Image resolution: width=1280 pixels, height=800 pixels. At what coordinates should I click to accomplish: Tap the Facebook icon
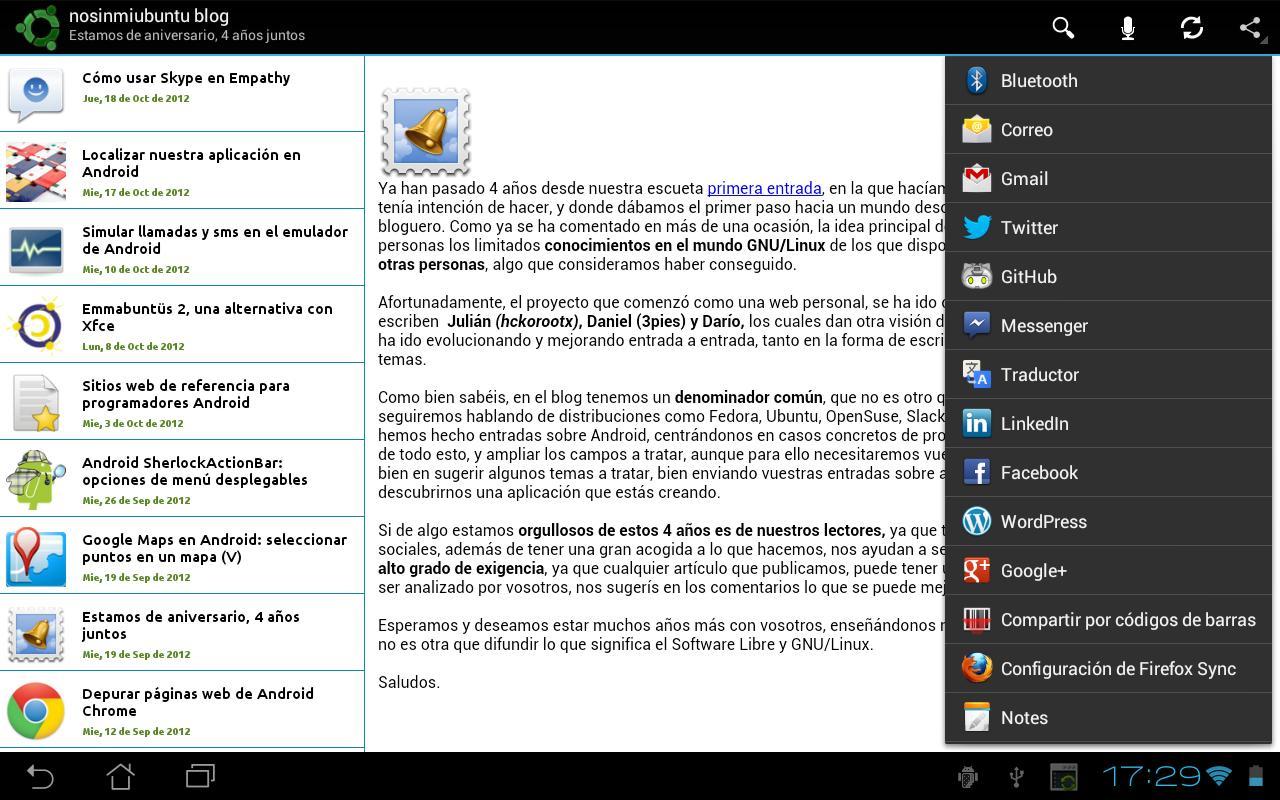[976, 472]
